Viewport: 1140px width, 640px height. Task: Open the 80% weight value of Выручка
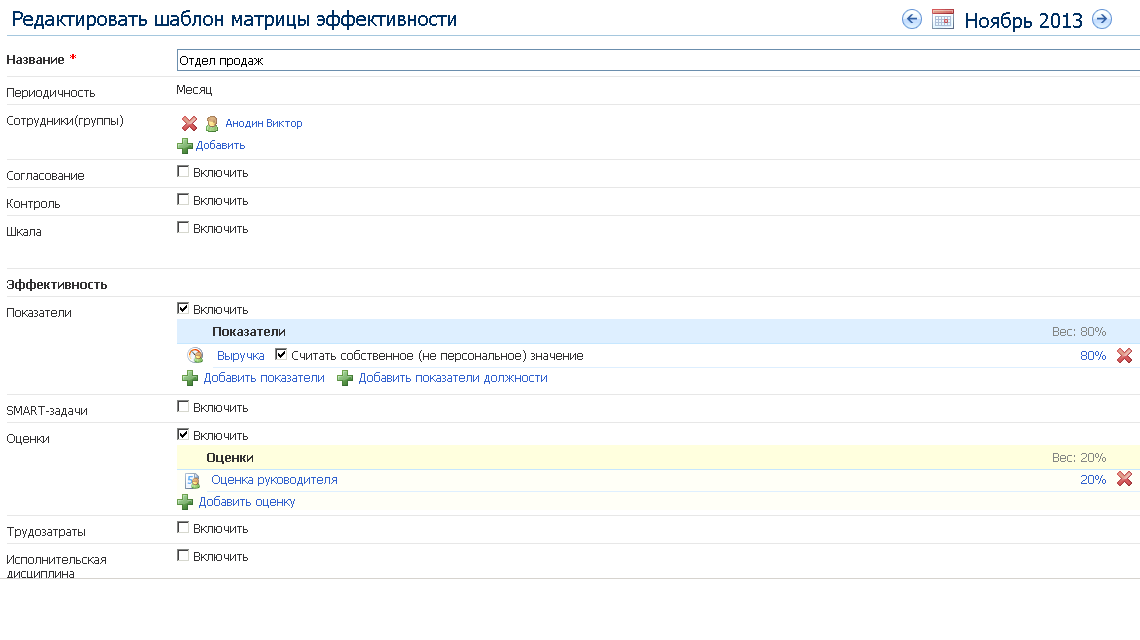coord(1092,356)
